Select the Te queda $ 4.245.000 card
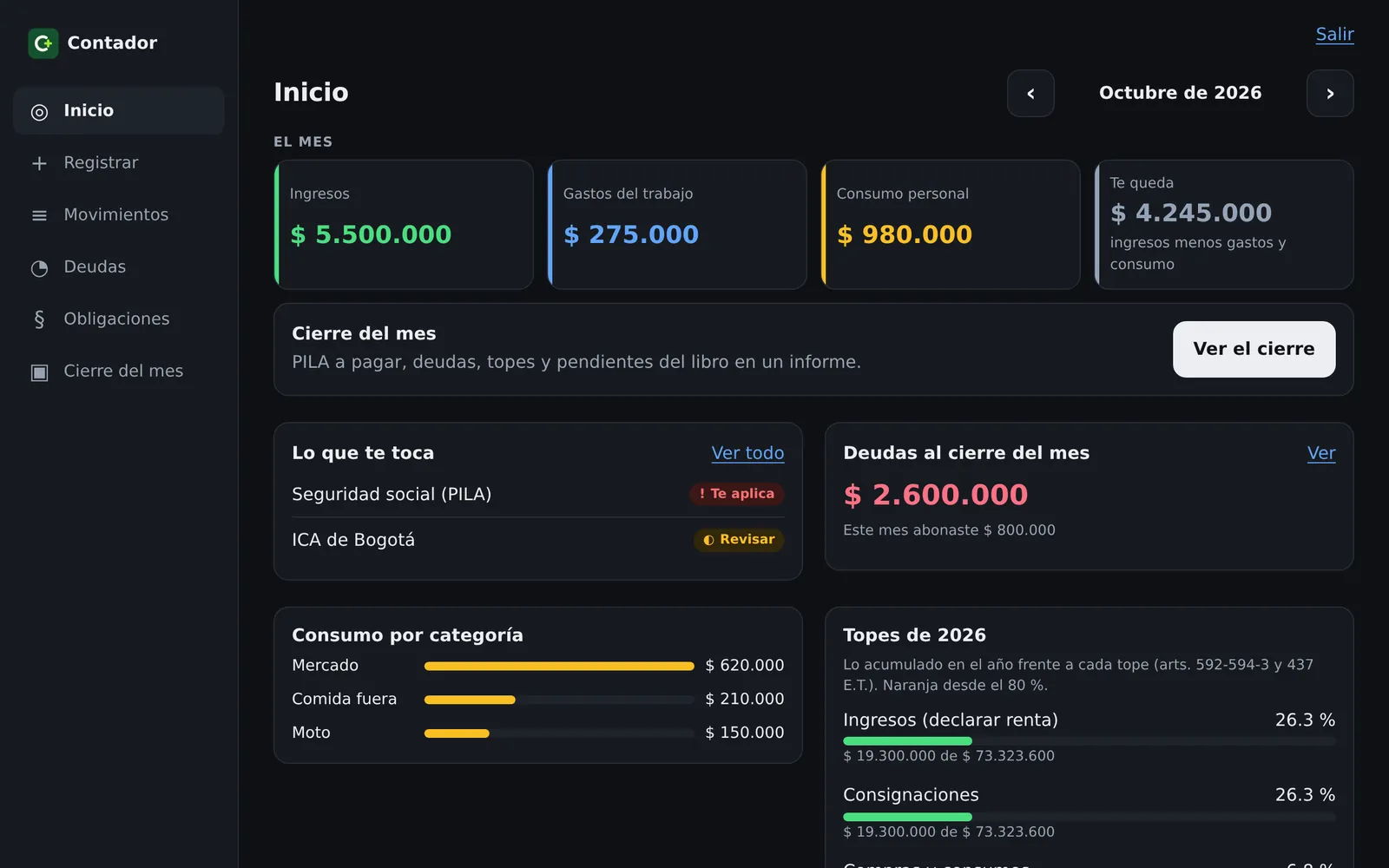The image size is (1389, 868). [x=1224, y=224]
